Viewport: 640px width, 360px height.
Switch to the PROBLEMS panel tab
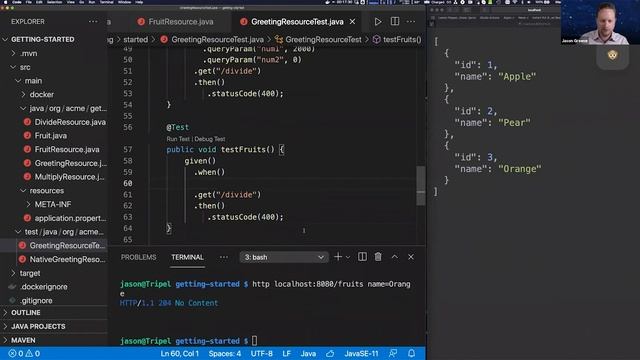[138, 258]
